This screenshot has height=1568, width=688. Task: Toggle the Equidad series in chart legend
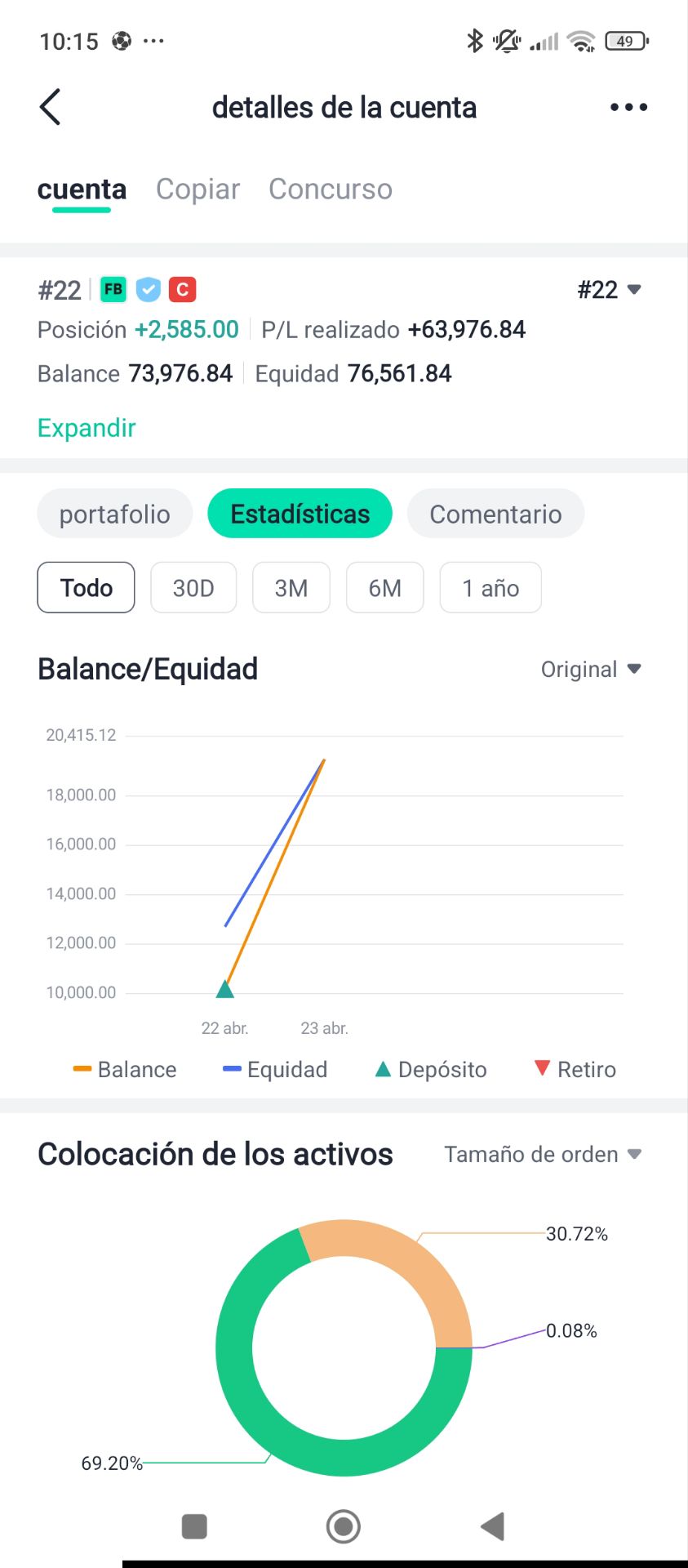[275, 1070]
